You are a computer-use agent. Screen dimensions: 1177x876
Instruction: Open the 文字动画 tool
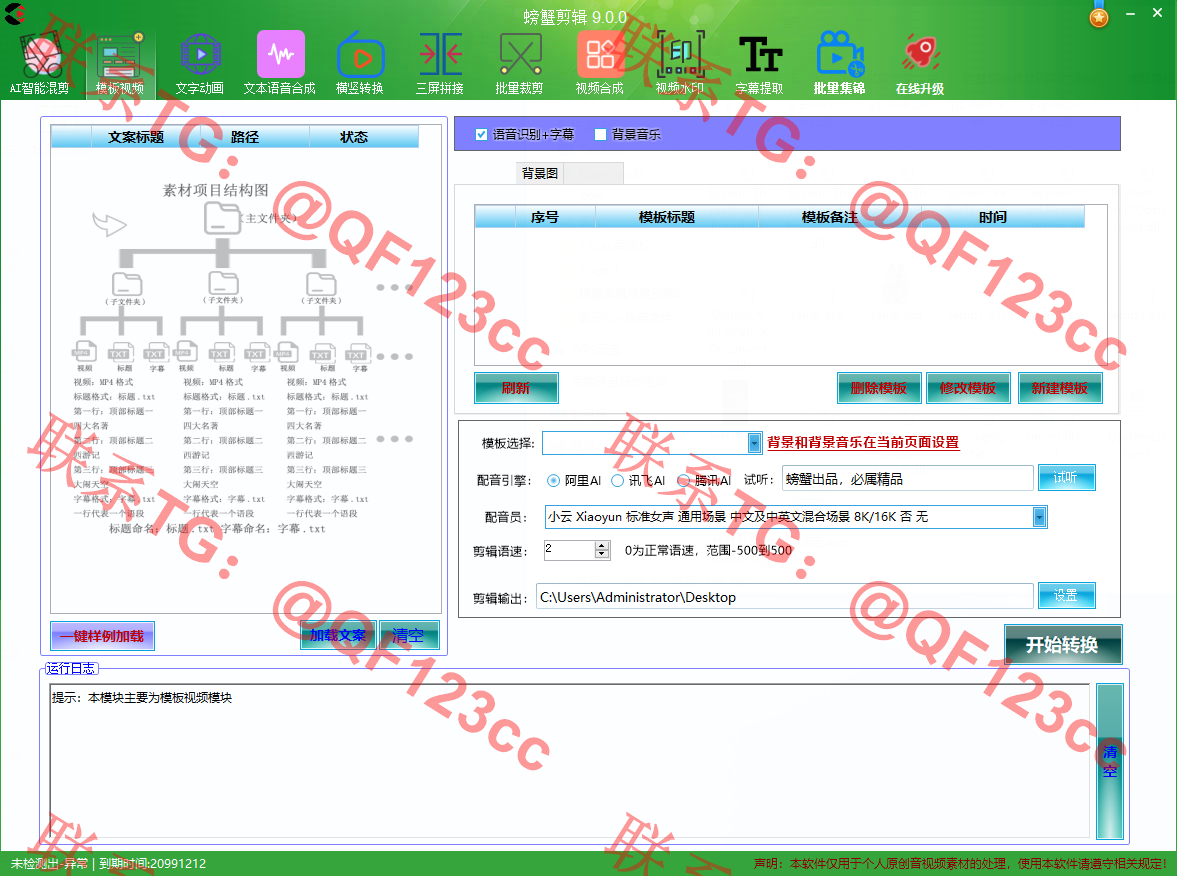pos(200,64)
